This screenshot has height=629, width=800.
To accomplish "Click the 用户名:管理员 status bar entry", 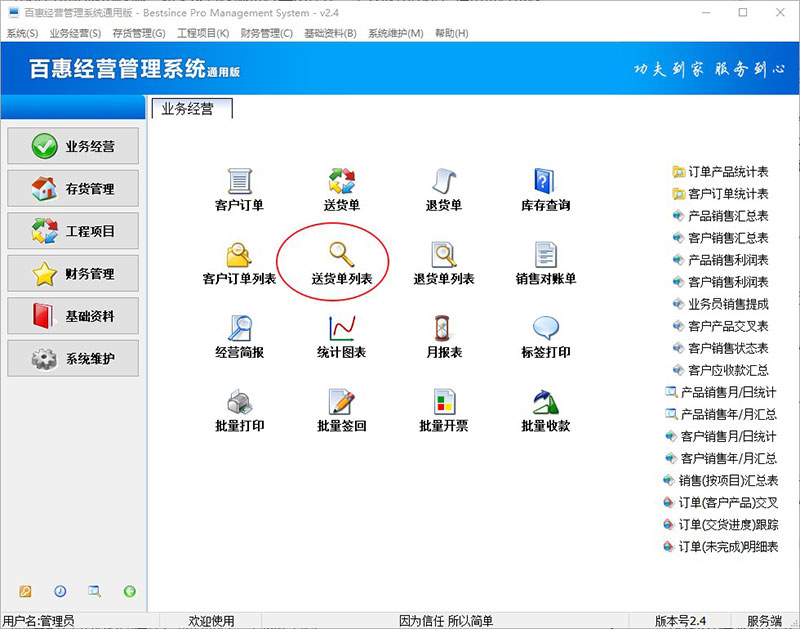I will 38,621.
